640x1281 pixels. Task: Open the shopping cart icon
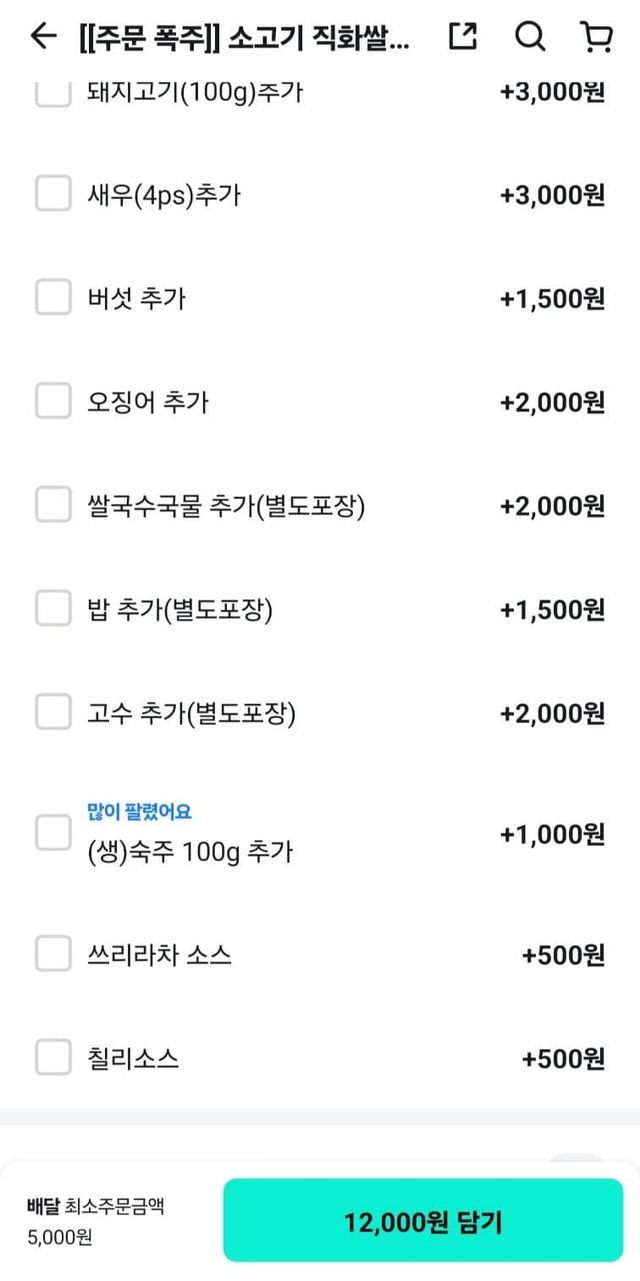[x=596, y=37]
